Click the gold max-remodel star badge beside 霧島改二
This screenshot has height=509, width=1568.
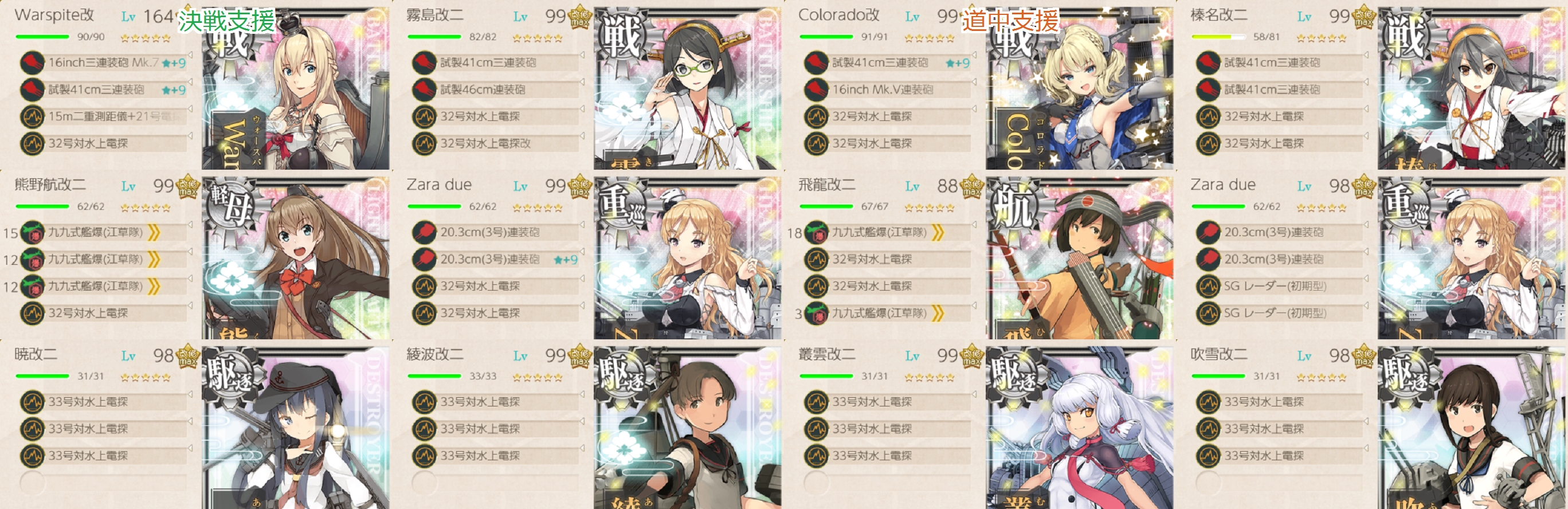579,18
